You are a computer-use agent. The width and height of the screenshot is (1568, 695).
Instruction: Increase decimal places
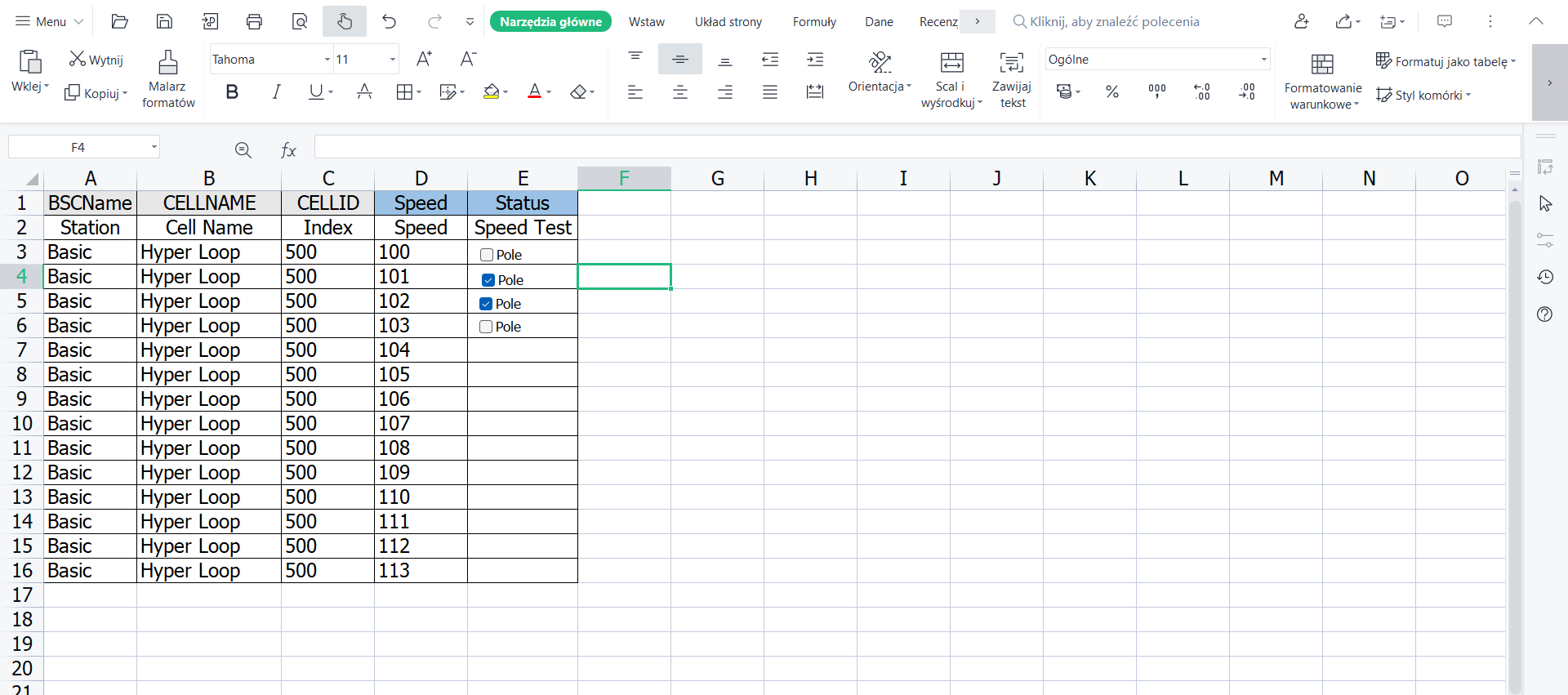[1202, 92]
